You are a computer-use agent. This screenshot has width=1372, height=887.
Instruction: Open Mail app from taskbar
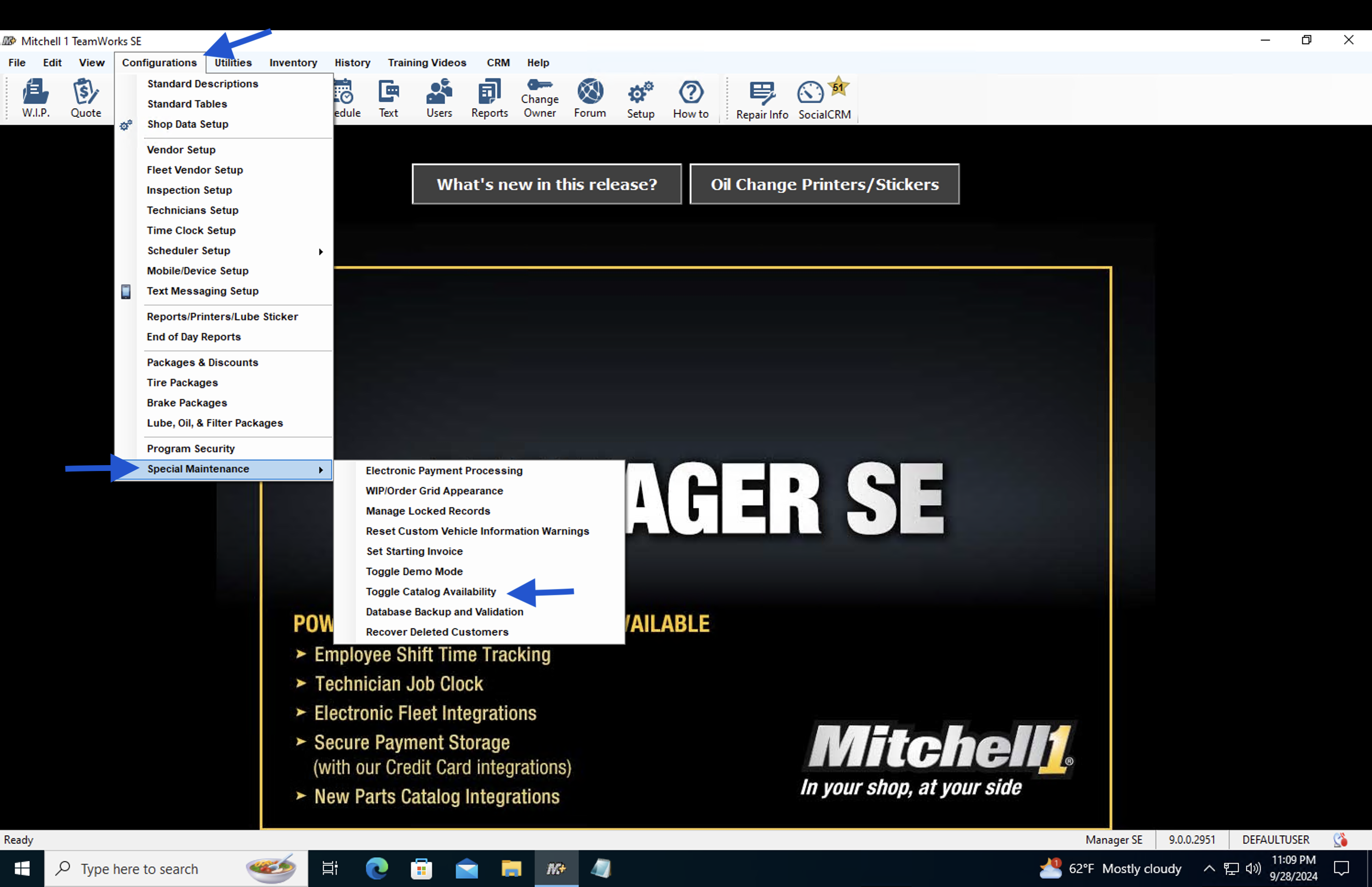(466, 868)
